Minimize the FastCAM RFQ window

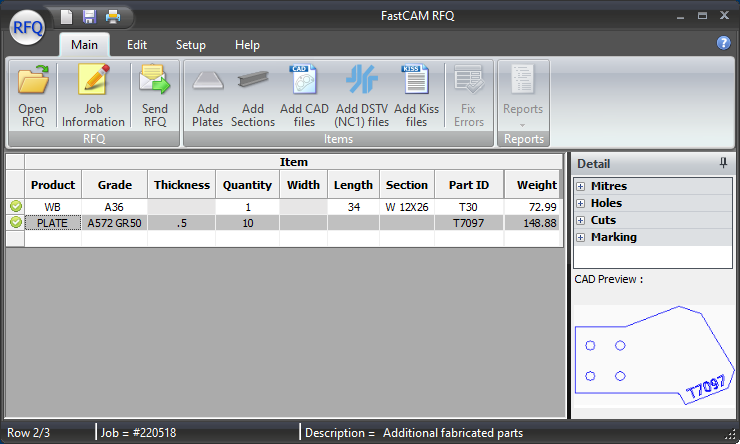click(680, 17)
